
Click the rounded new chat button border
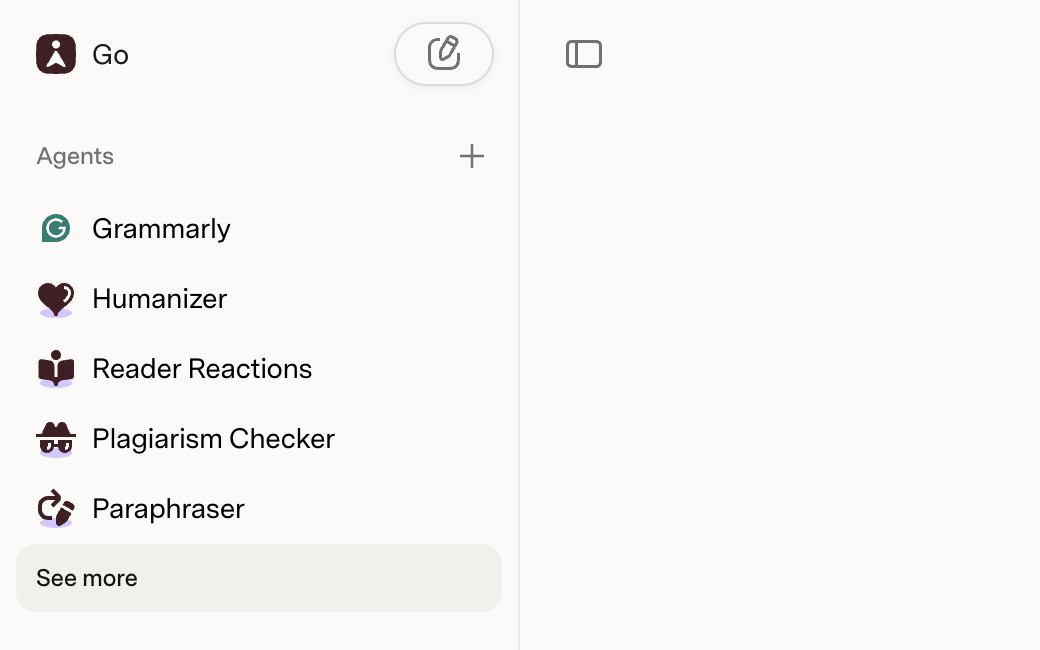pos(444,54)
